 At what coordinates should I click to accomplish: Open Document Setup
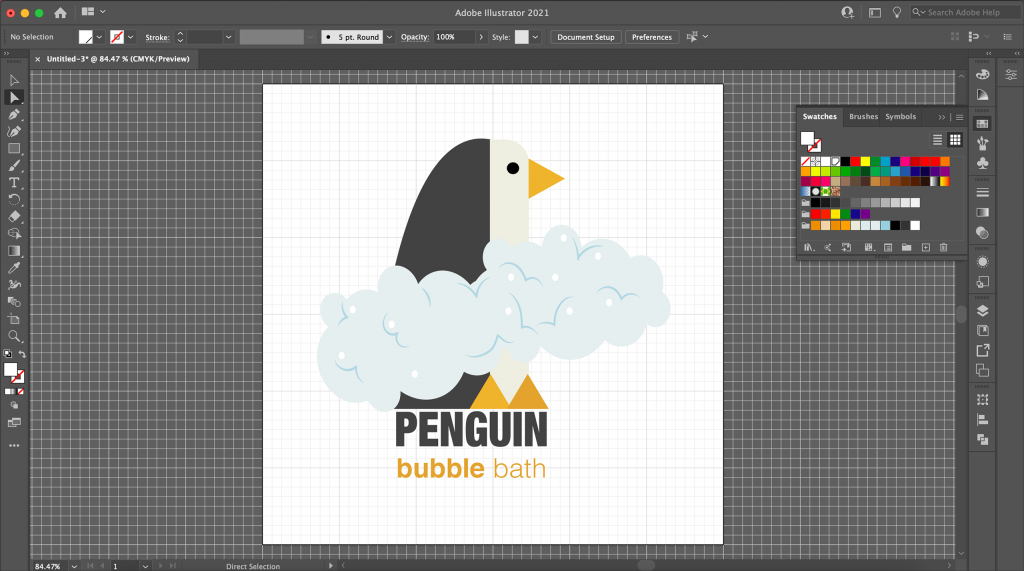[x=585, y=37]
